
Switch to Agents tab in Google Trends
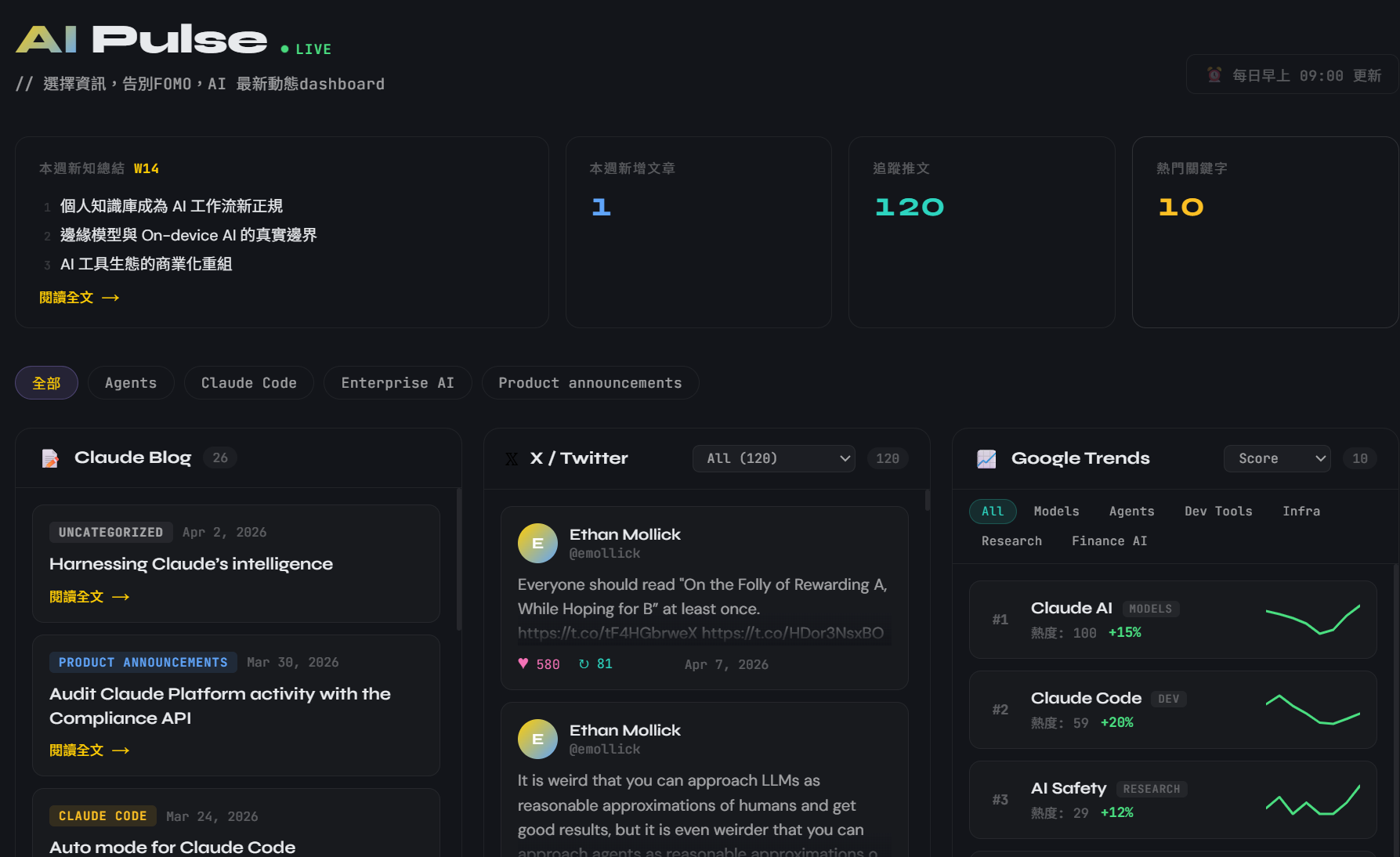pos(1132,512)
